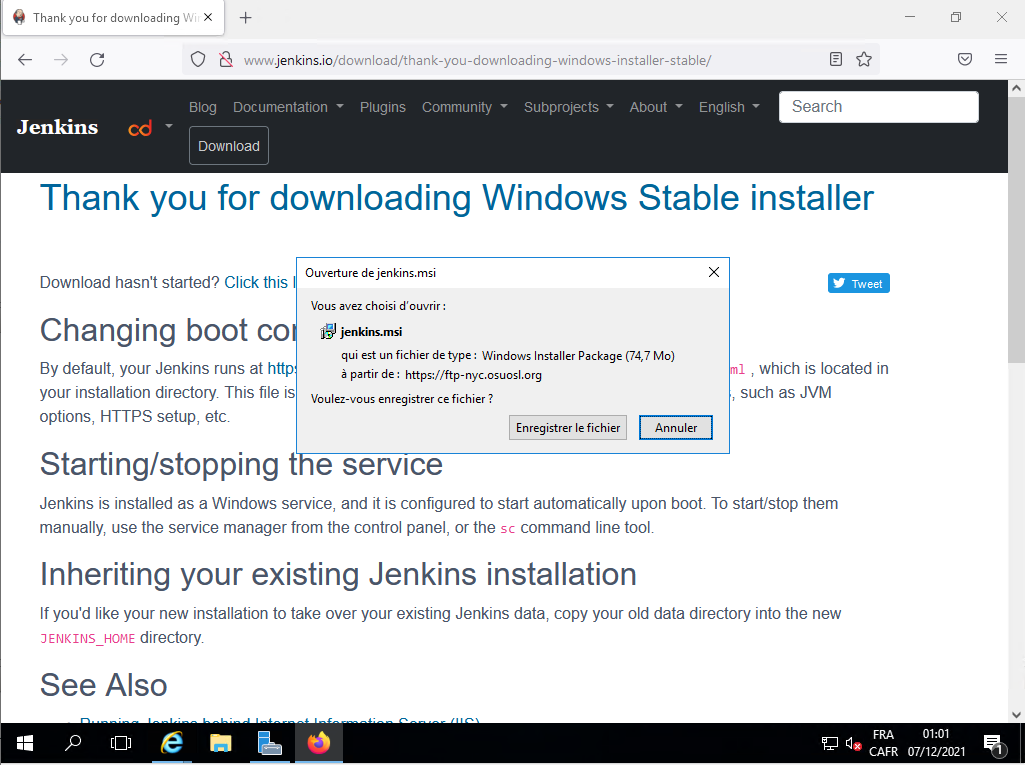Open the notification center icon
The width and height of the screenshot is (1025, 765).
(x=994, y=743)
